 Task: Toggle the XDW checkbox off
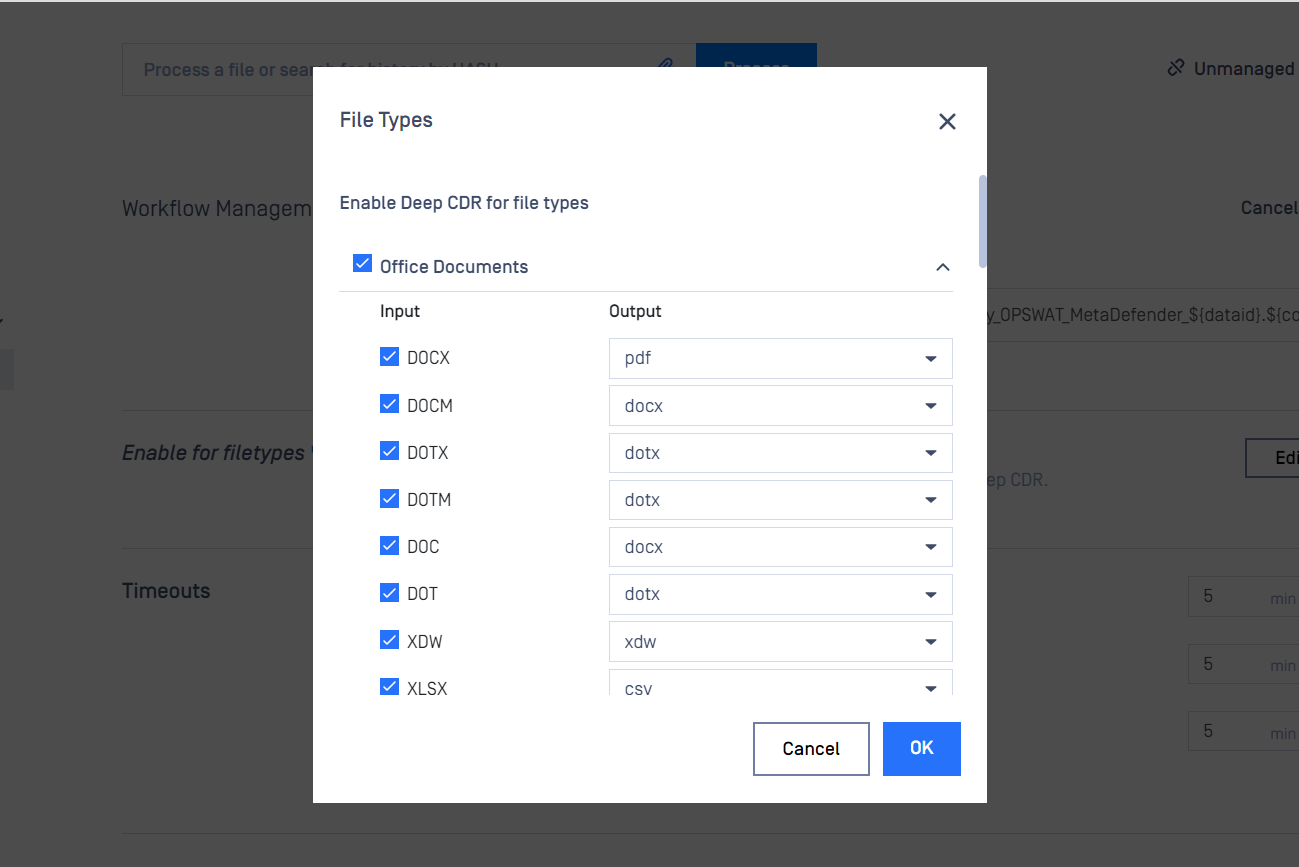click(x=389, y=638)
